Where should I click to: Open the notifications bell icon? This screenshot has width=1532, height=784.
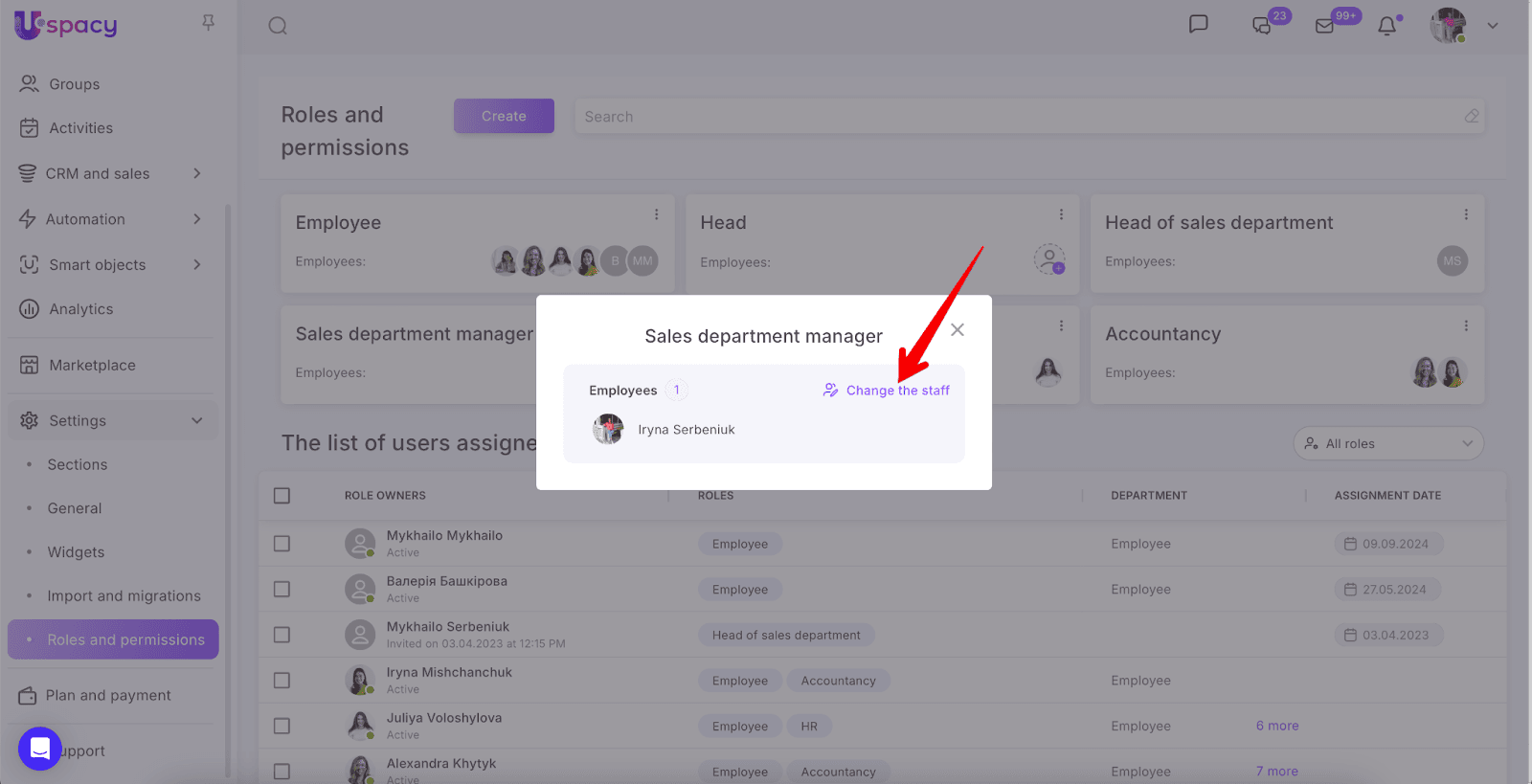1386,26
